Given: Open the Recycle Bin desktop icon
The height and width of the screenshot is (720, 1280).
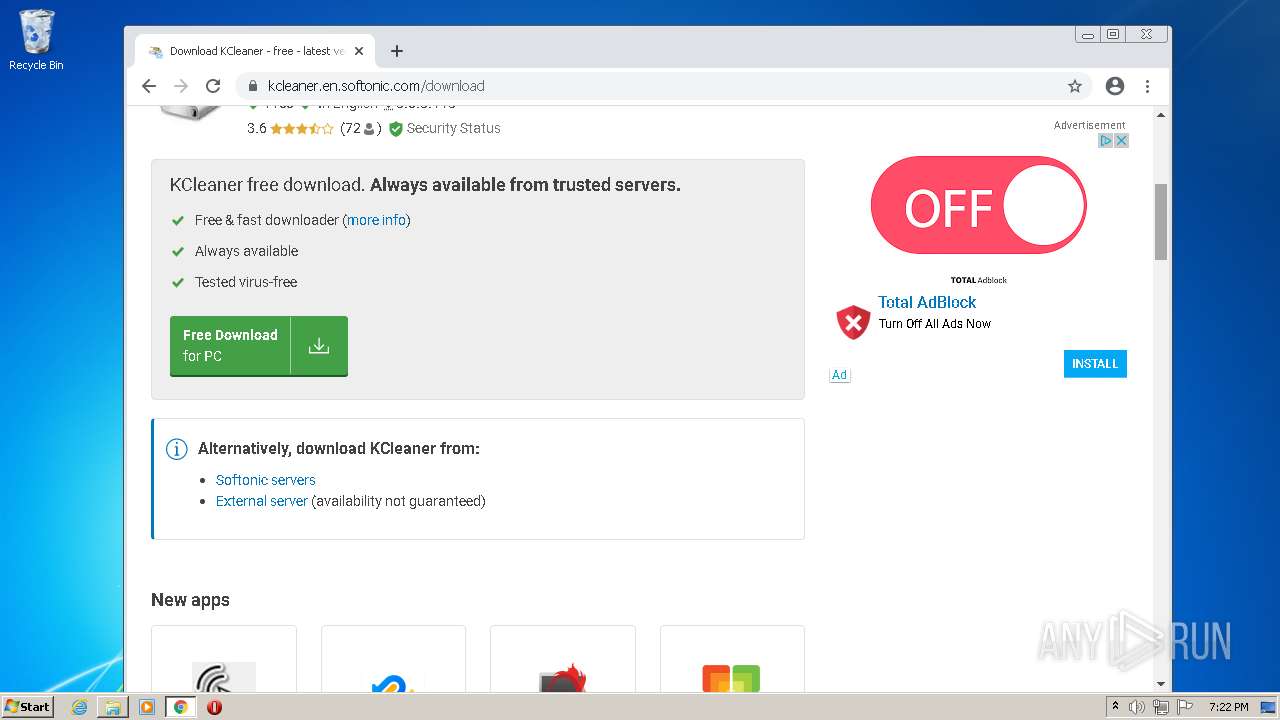Looking at the screenshot, I should (36, 40).
